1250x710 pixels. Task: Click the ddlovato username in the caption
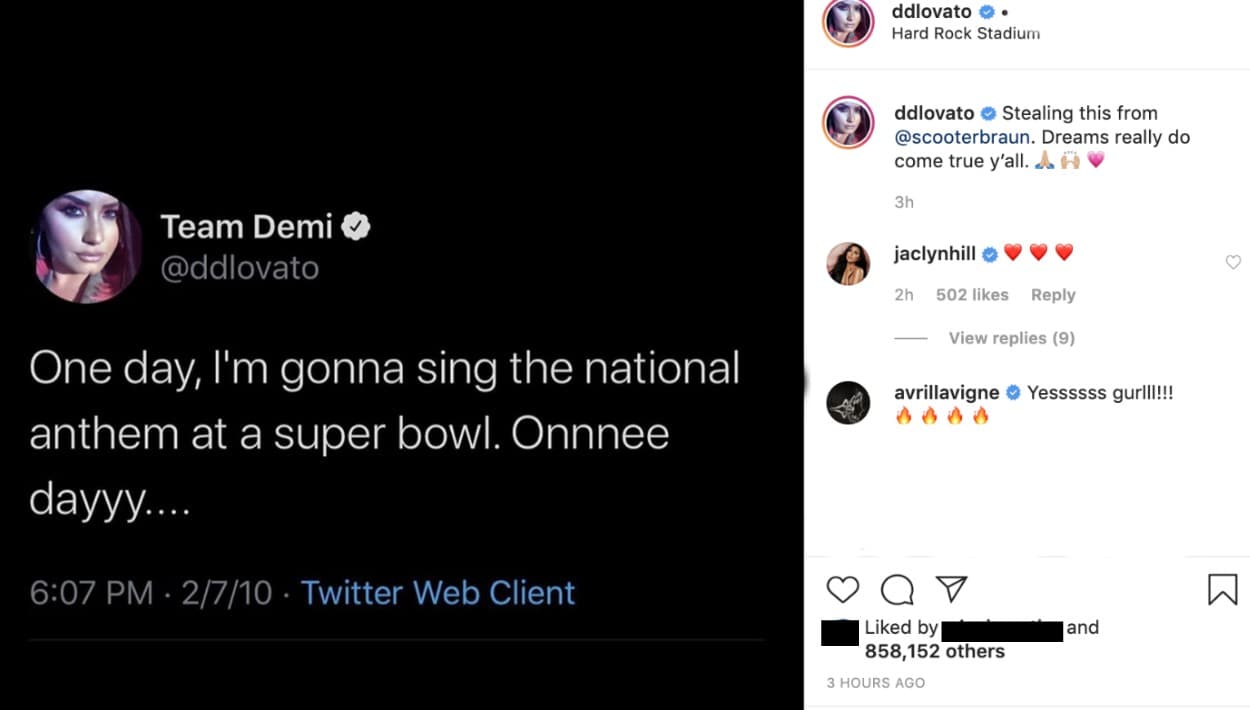(931, 112)
